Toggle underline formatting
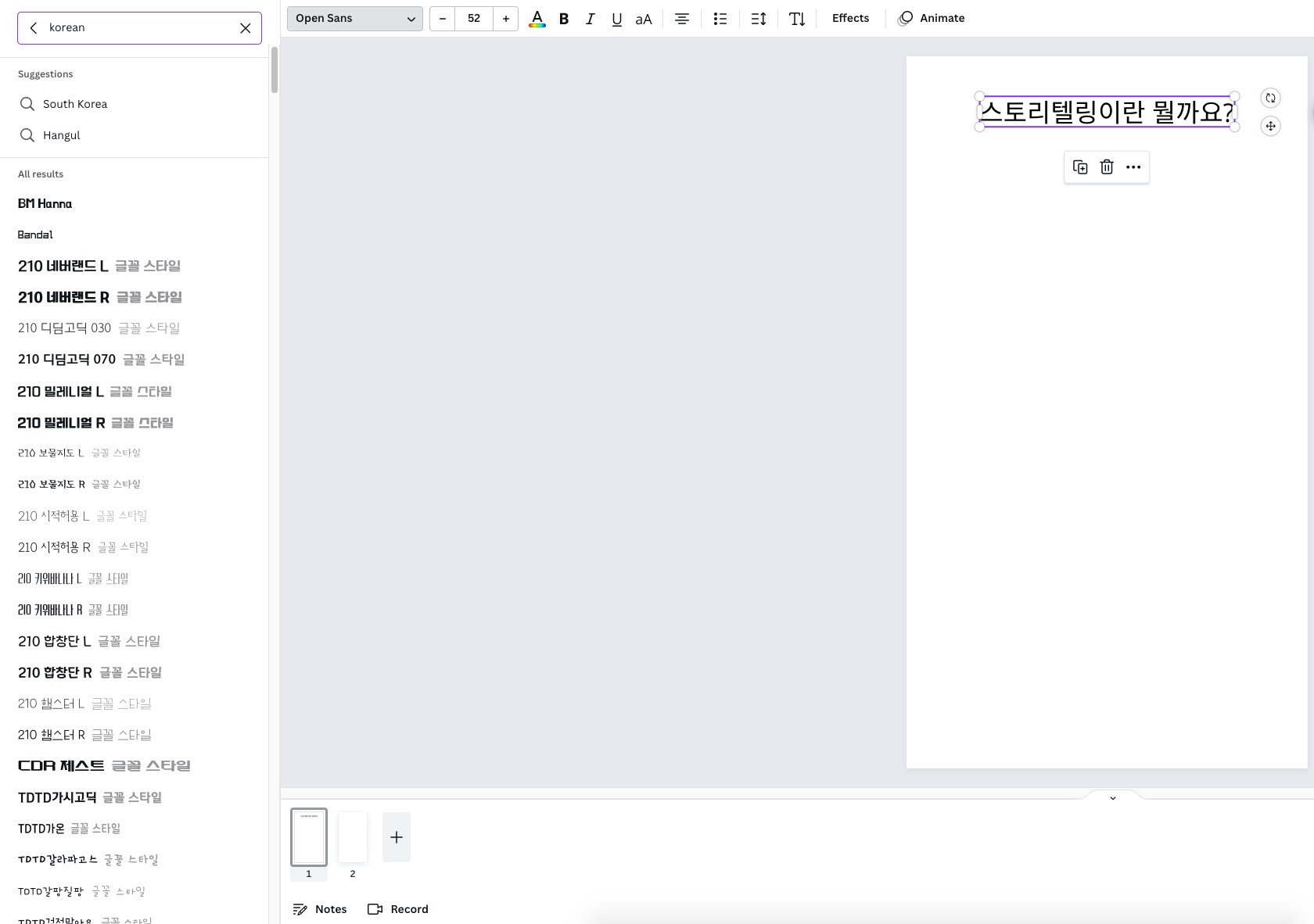Viewport: 1314px width, 924px height. [617, 19]
